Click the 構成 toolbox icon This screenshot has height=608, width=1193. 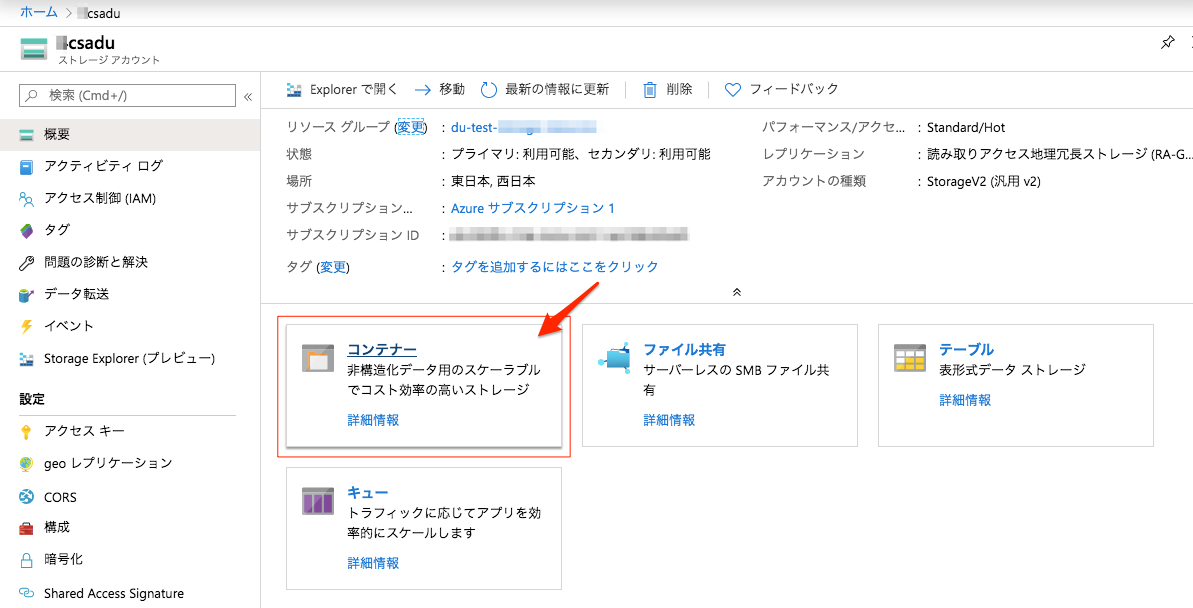coord(27,527)
